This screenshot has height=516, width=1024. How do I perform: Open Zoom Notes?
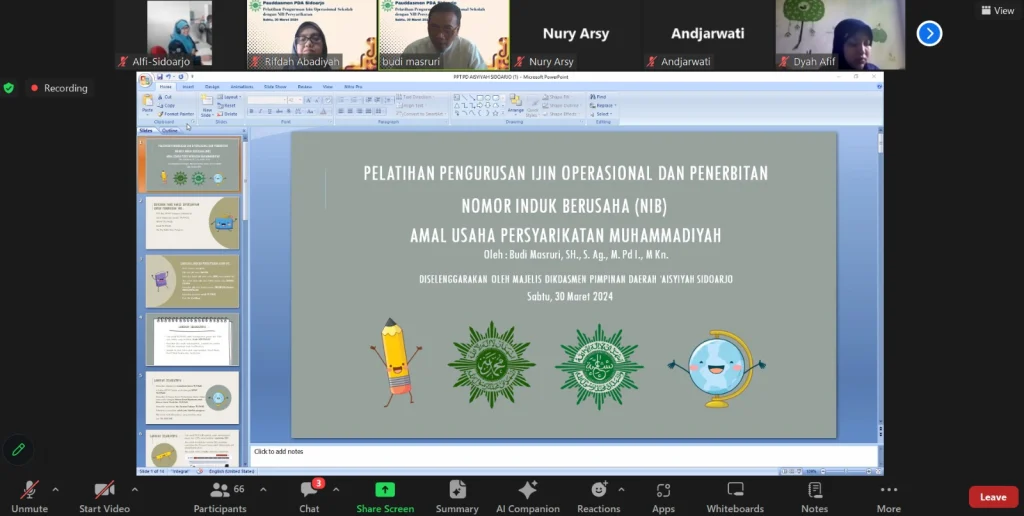pyautogui.click(x=814, y=498)
